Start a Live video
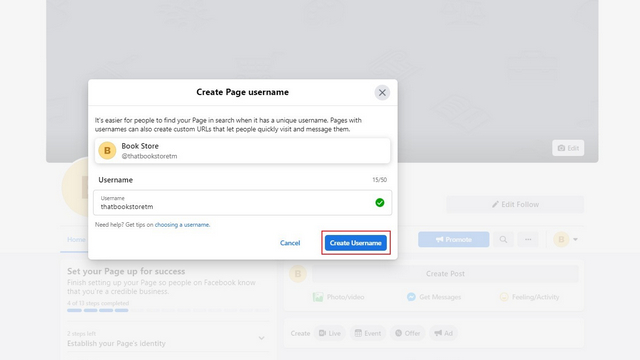This screenshot has width=640, height=360. tap(330, 333)
